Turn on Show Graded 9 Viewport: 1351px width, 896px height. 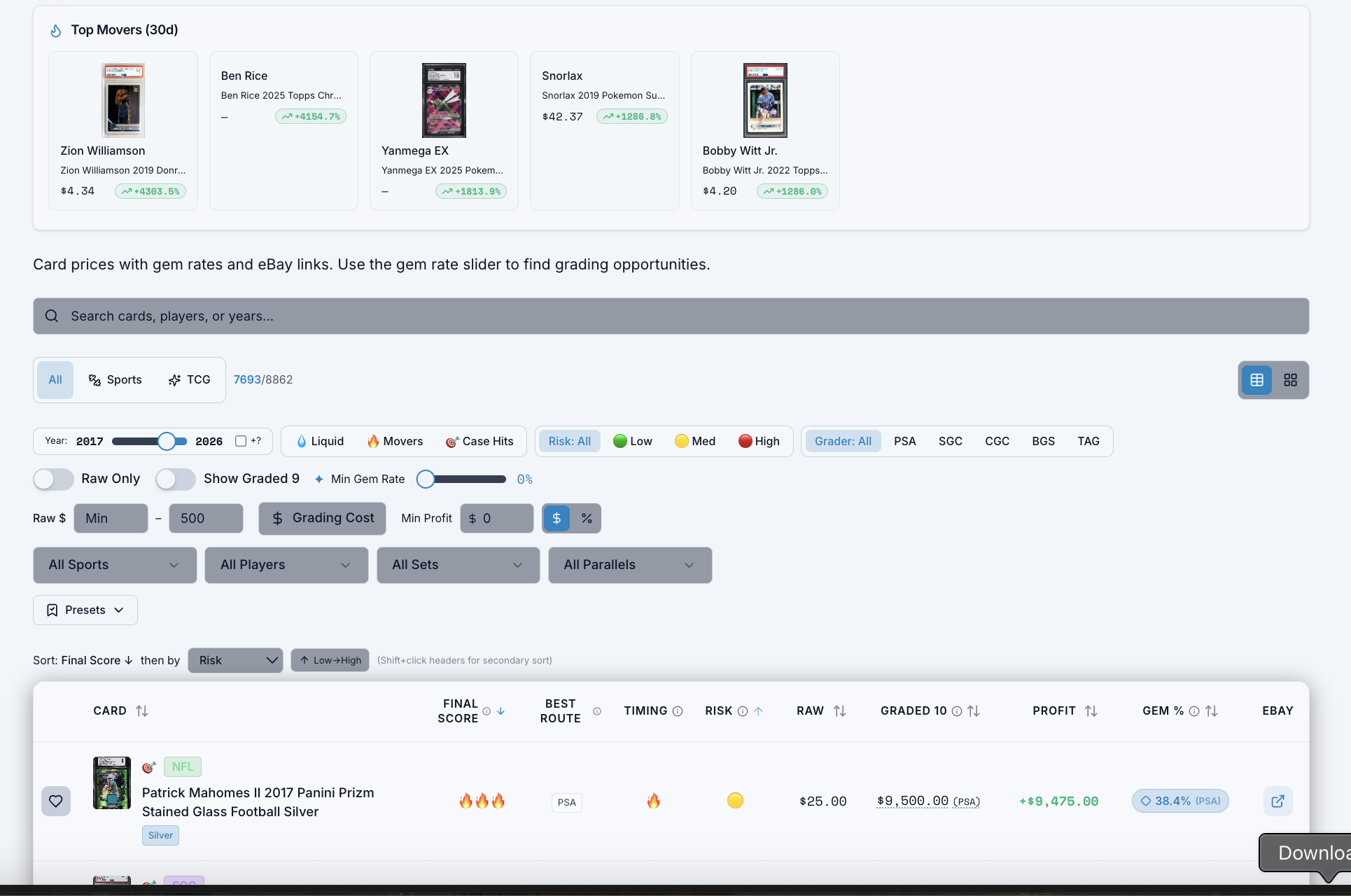point(175,479)
